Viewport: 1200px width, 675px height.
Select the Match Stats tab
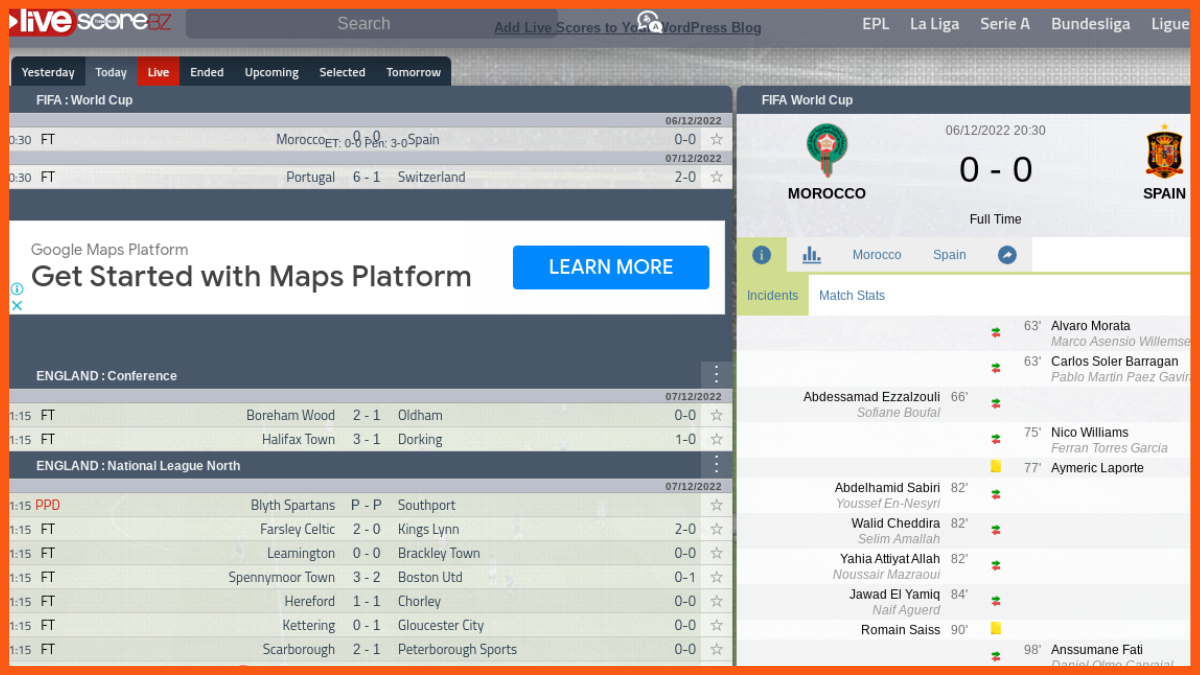click(851, 296)
